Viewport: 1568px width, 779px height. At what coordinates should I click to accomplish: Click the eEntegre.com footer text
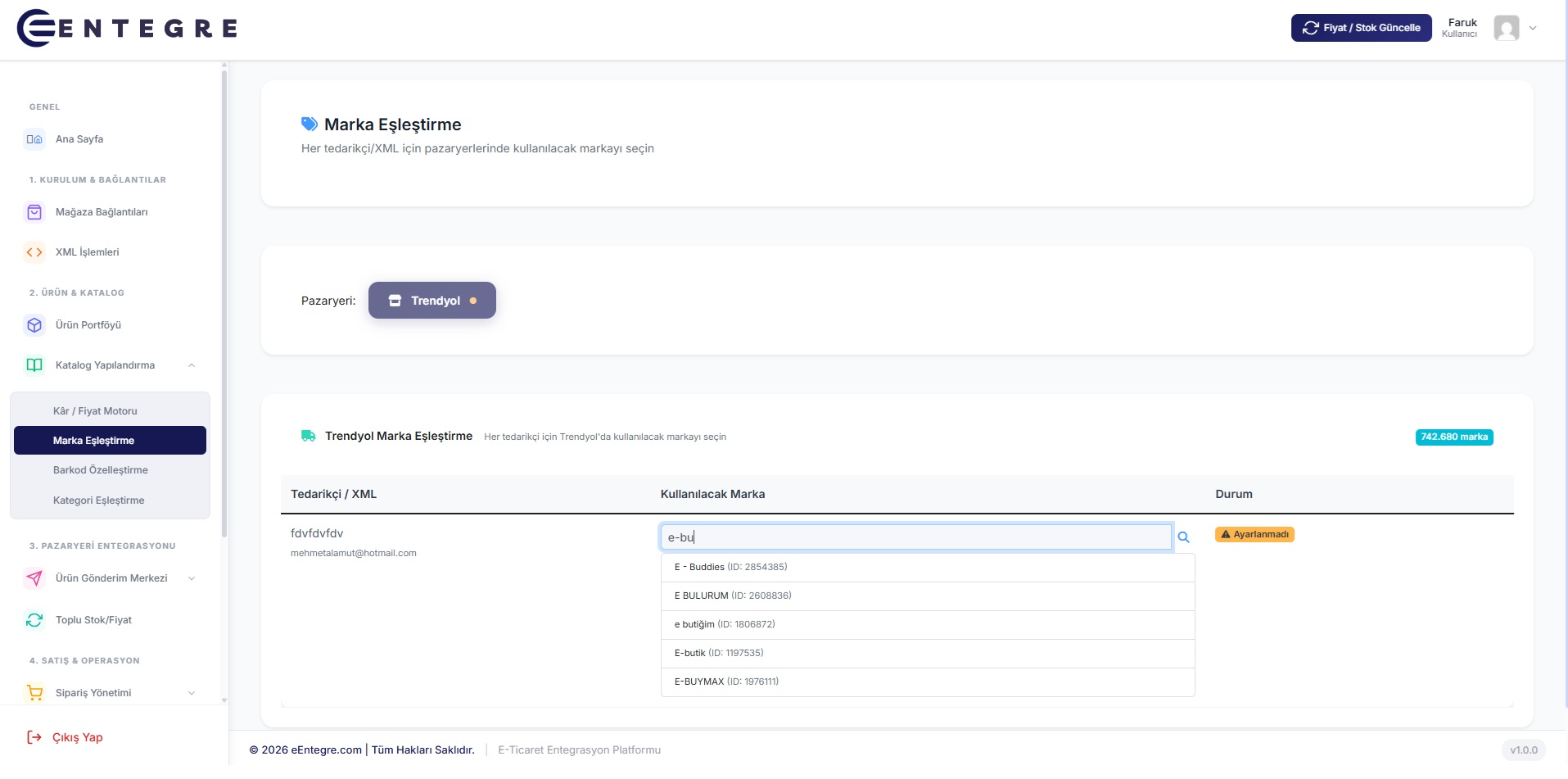point(327,750)
